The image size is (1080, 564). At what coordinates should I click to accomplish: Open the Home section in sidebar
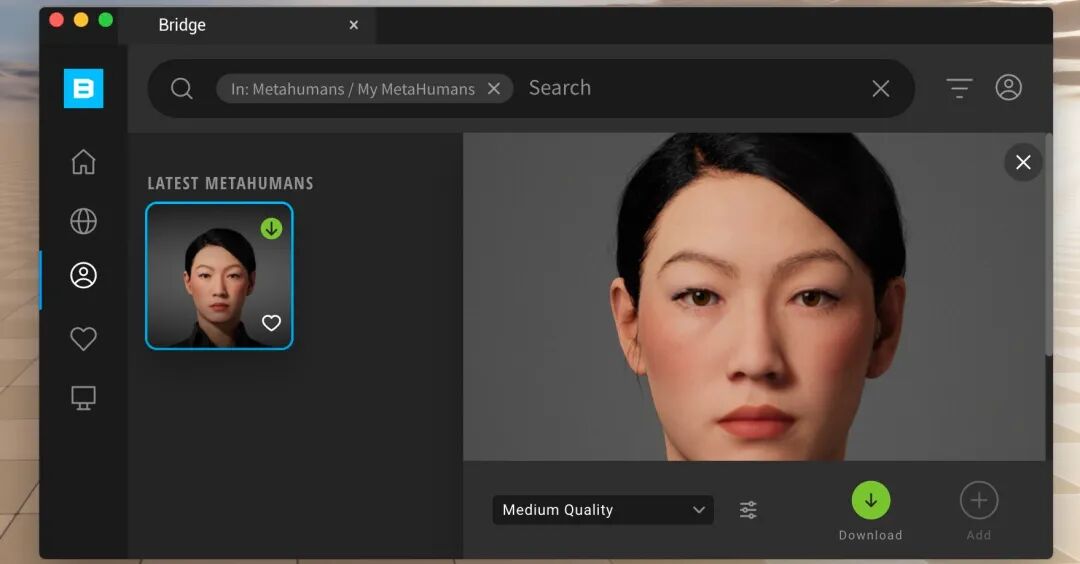(x=83, y=162)
